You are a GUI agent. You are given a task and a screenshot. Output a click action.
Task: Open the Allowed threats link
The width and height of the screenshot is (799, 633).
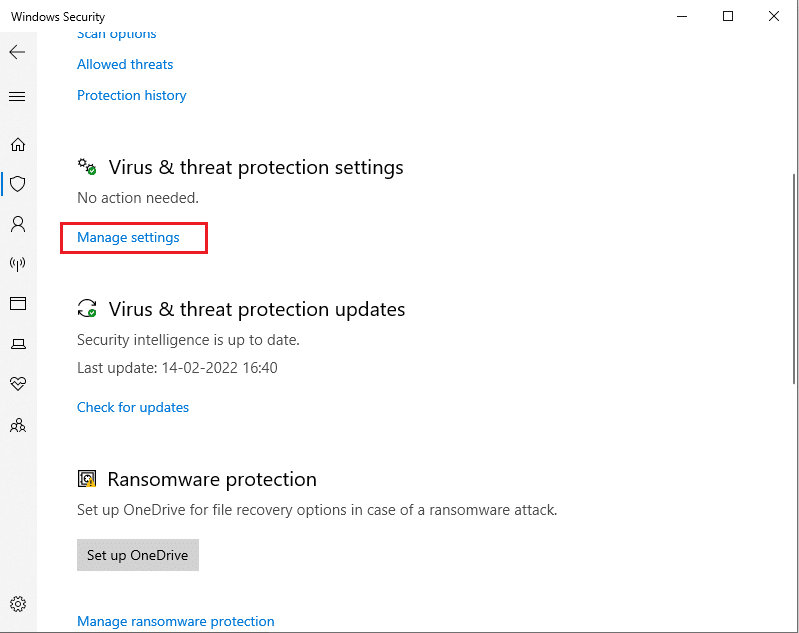pos(125,64)
